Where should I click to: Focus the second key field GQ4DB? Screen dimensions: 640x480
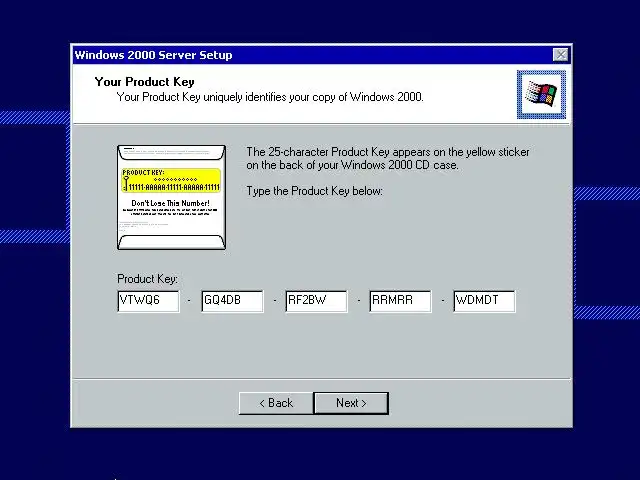[x=233, y=301]
